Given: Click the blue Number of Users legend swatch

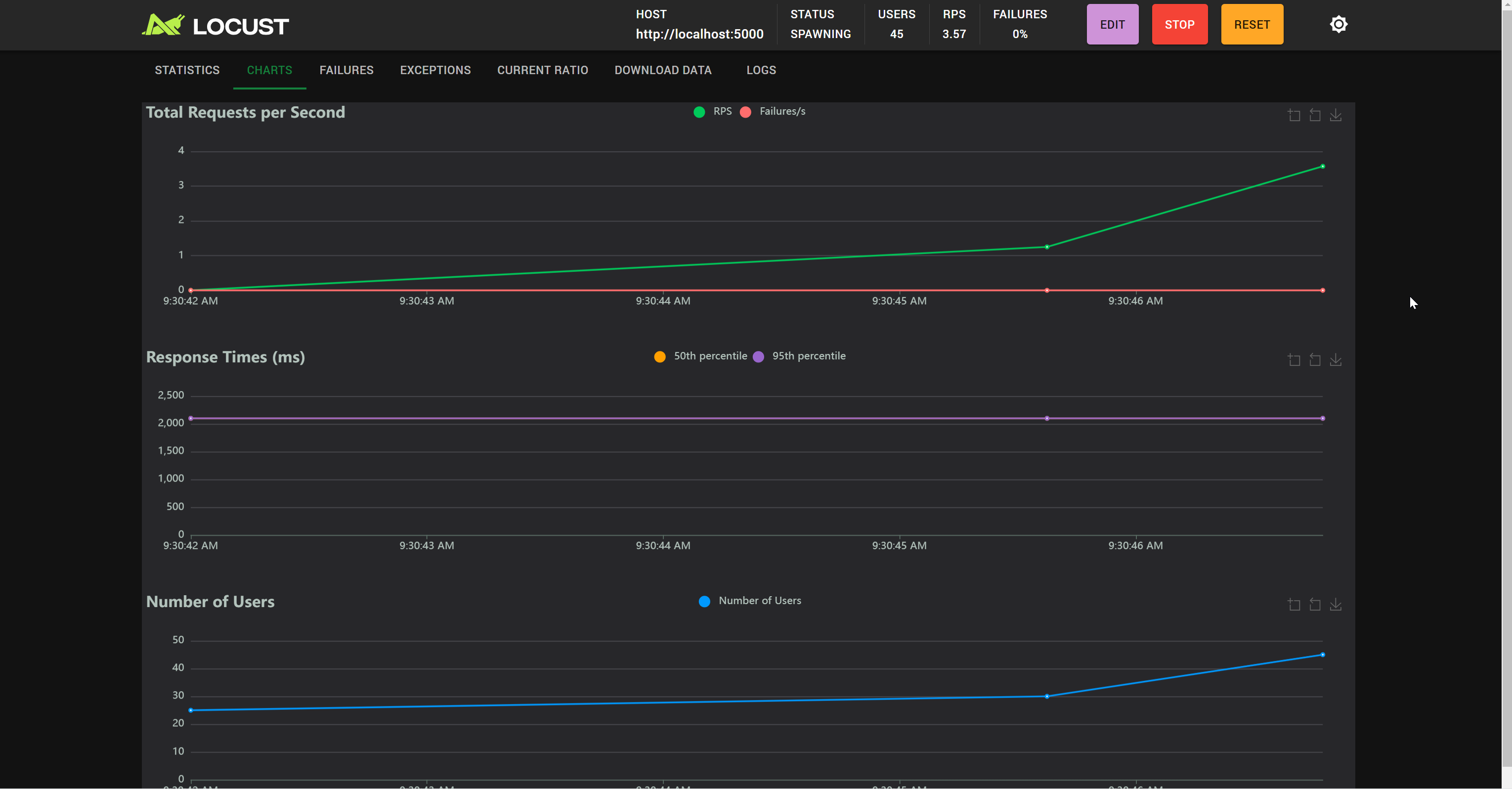Looking at the screenshot, I should click(x=704, y=601).
